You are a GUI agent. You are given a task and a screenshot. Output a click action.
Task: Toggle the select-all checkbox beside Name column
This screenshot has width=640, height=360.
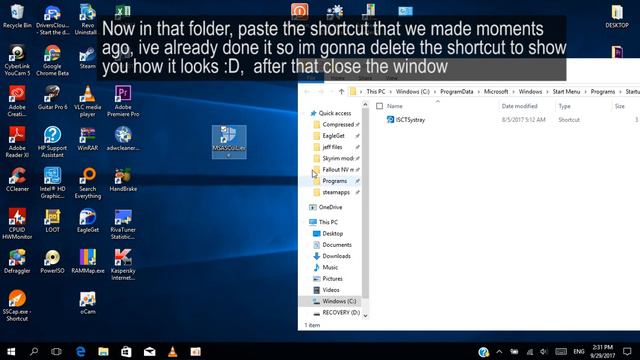coord(380,106)
